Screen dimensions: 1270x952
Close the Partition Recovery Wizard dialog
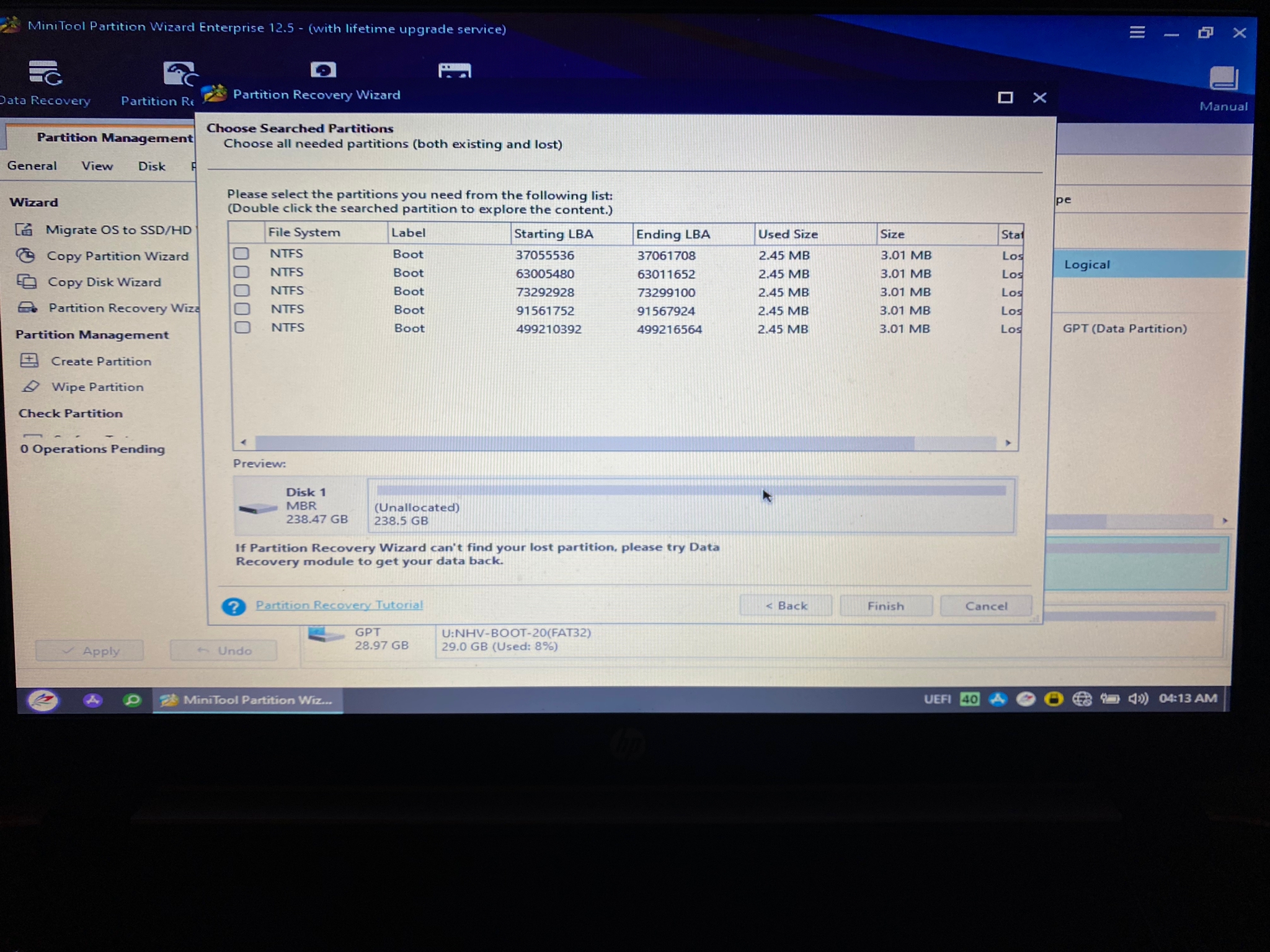1040,97
